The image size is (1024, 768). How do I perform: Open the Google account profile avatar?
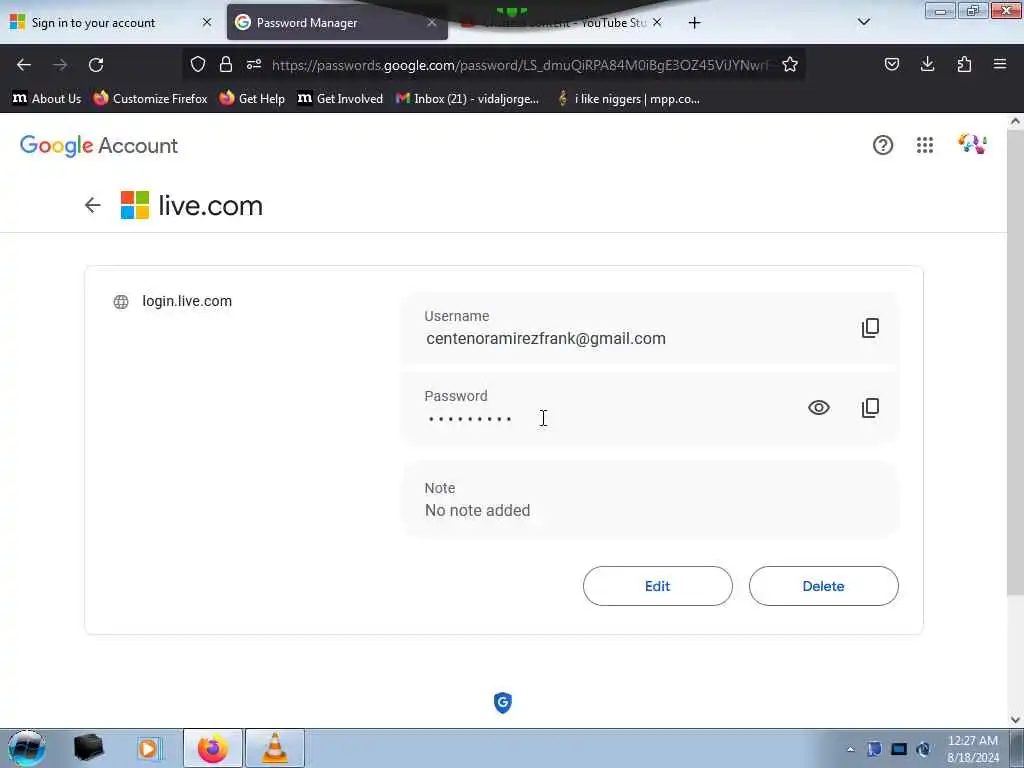(x=972, y=144)
